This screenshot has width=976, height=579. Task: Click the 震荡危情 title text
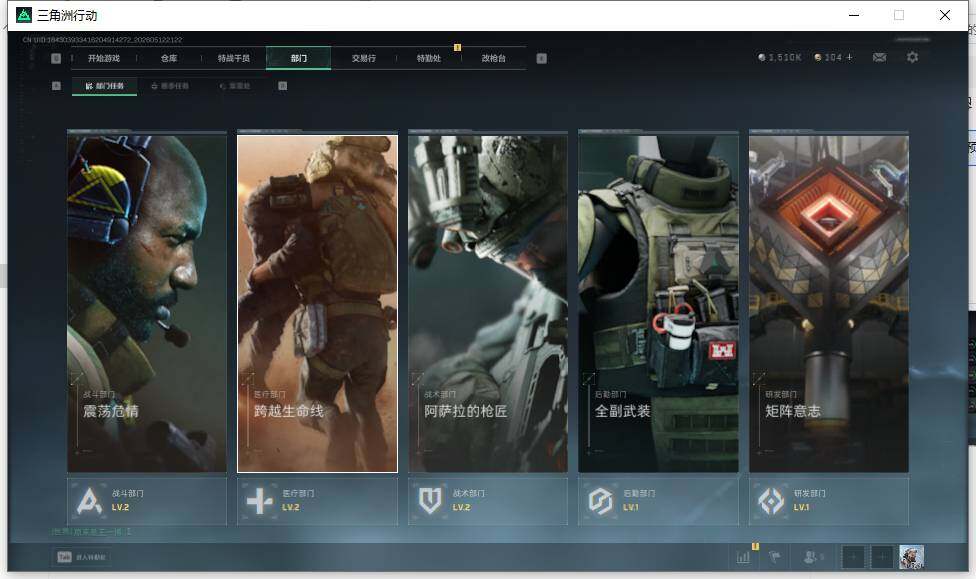point(111,411)
